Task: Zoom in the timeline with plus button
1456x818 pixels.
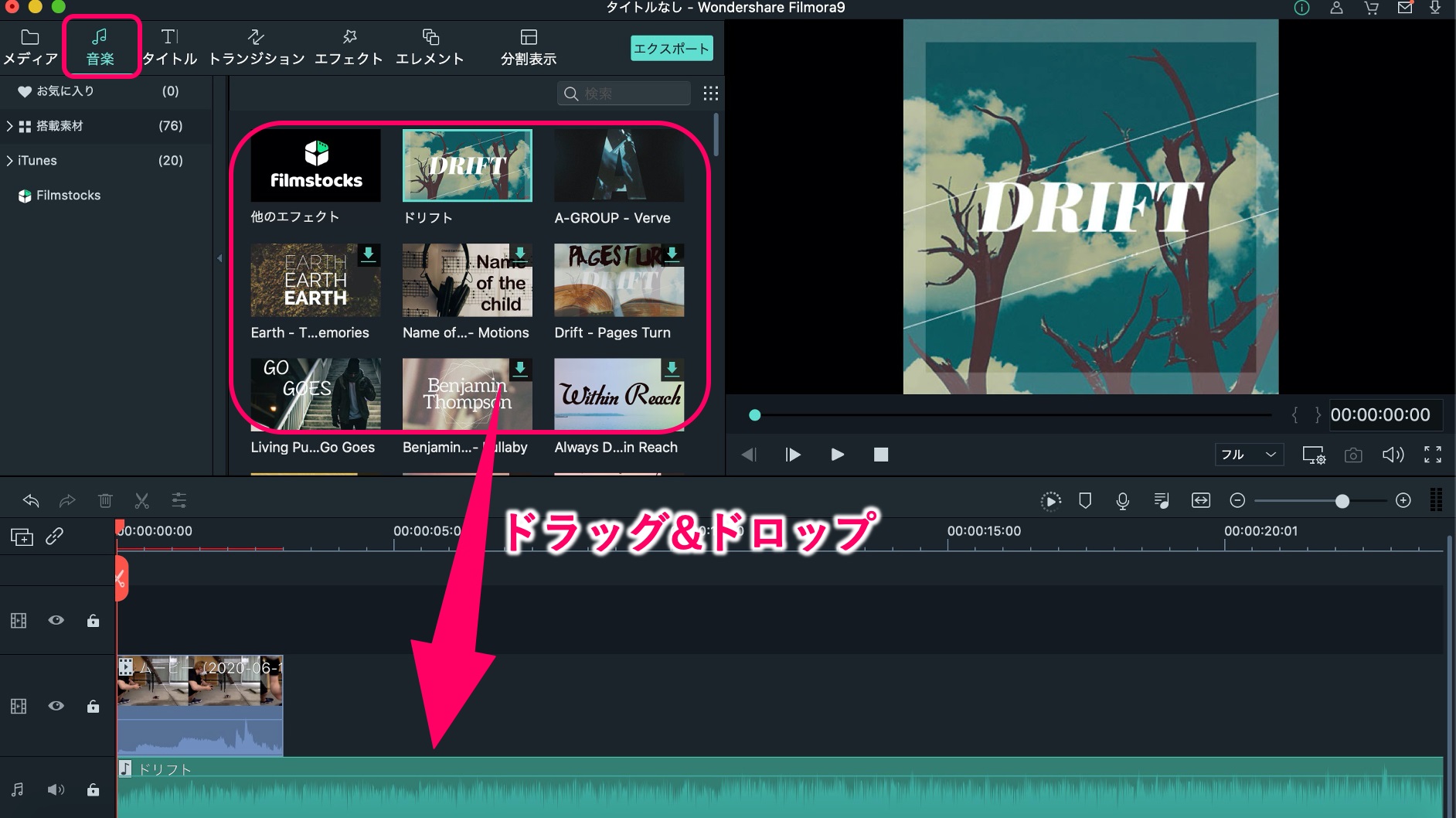Action: 1403,501
